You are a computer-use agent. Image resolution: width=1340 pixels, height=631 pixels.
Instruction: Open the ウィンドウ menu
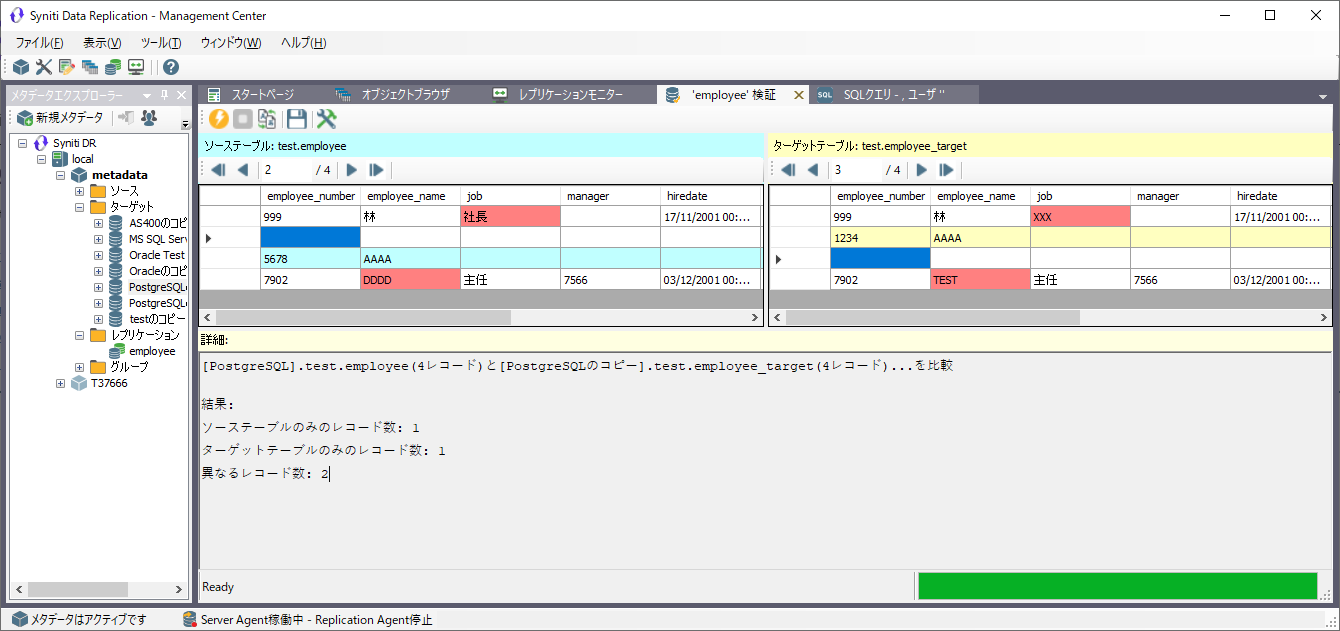[231, 43]
